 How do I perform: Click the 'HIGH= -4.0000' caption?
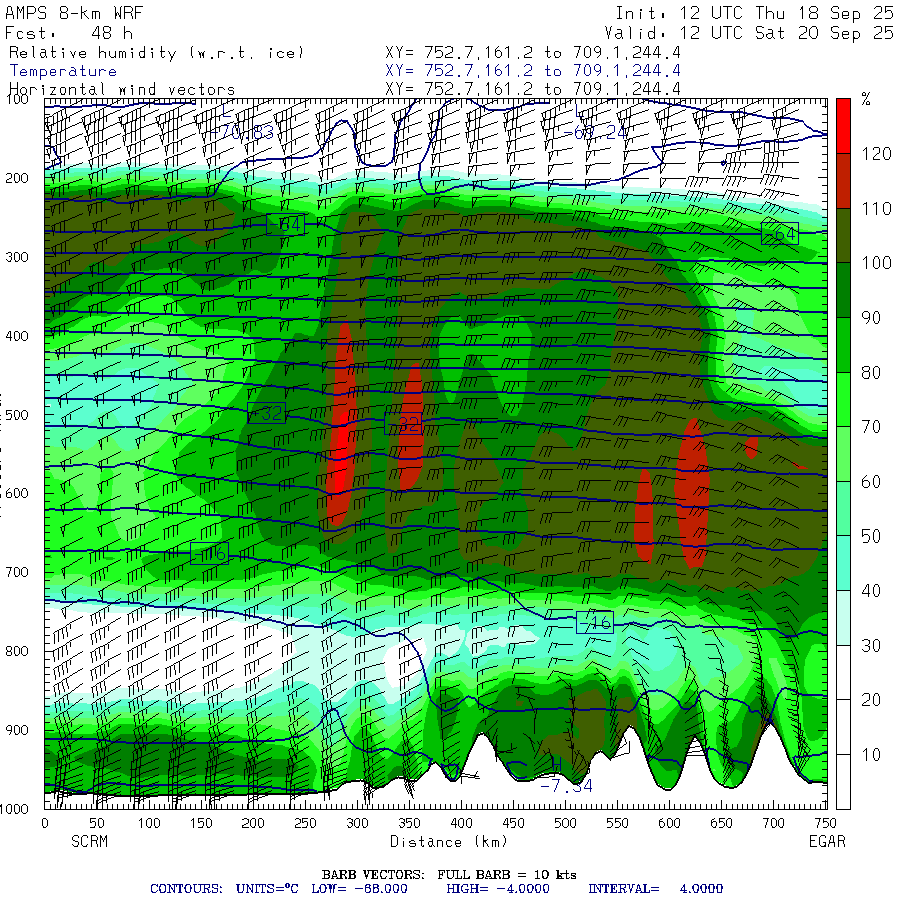498,889
